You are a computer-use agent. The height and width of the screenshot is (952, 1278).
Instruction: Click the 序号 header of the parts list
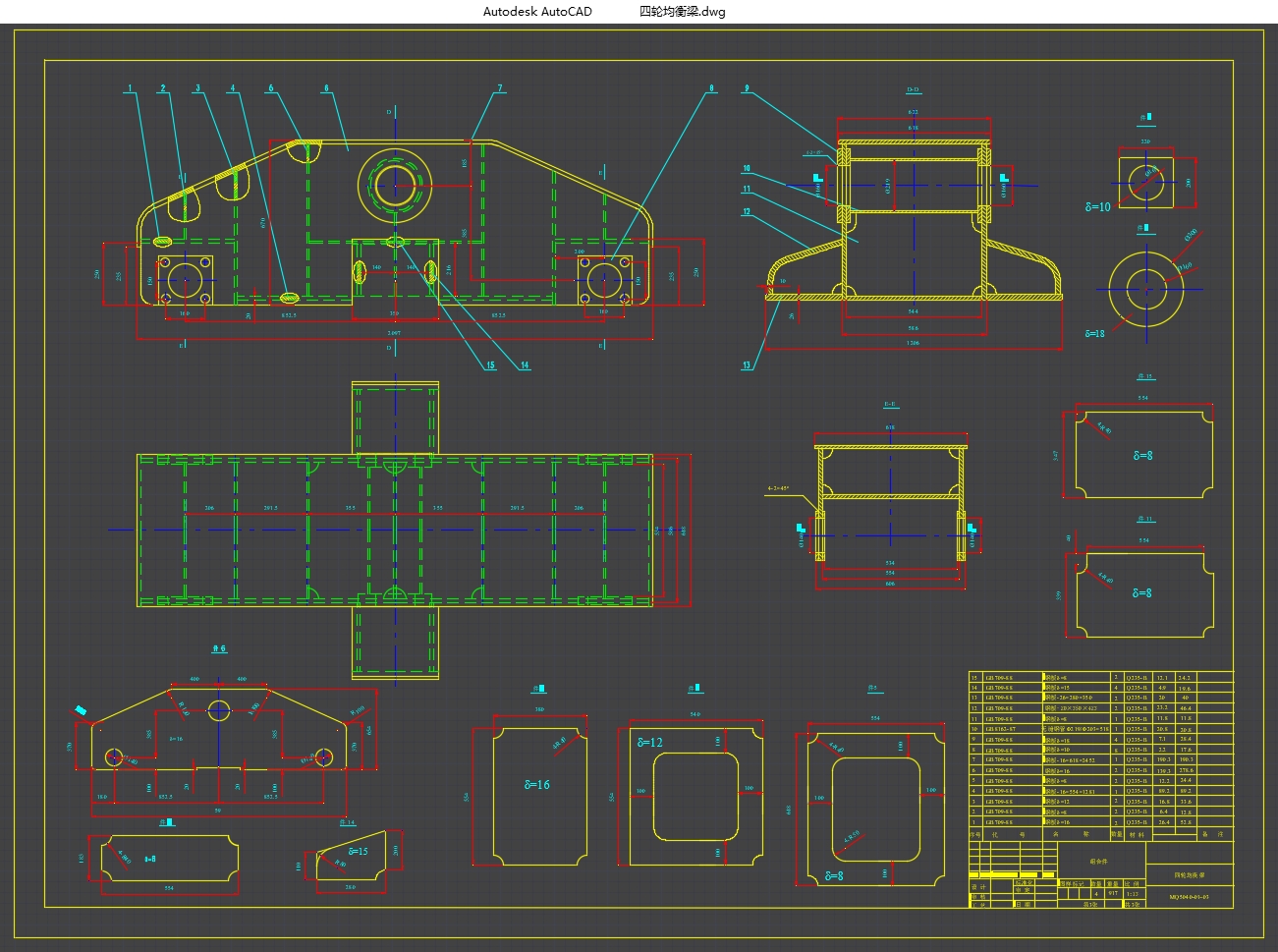[x=975, y=834]
